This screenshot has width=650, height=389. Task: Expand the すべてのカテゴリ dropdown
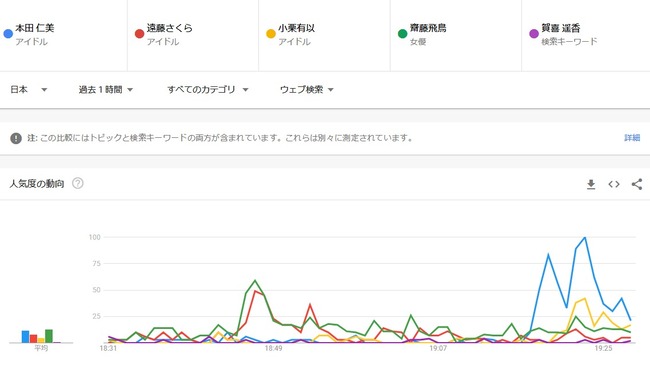click(208, 90)
